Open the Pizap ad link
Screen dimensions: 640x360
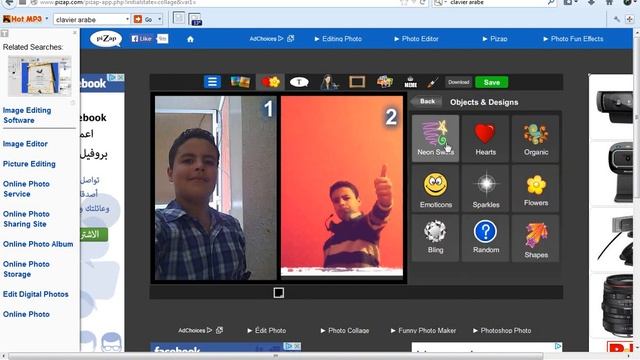495,39
